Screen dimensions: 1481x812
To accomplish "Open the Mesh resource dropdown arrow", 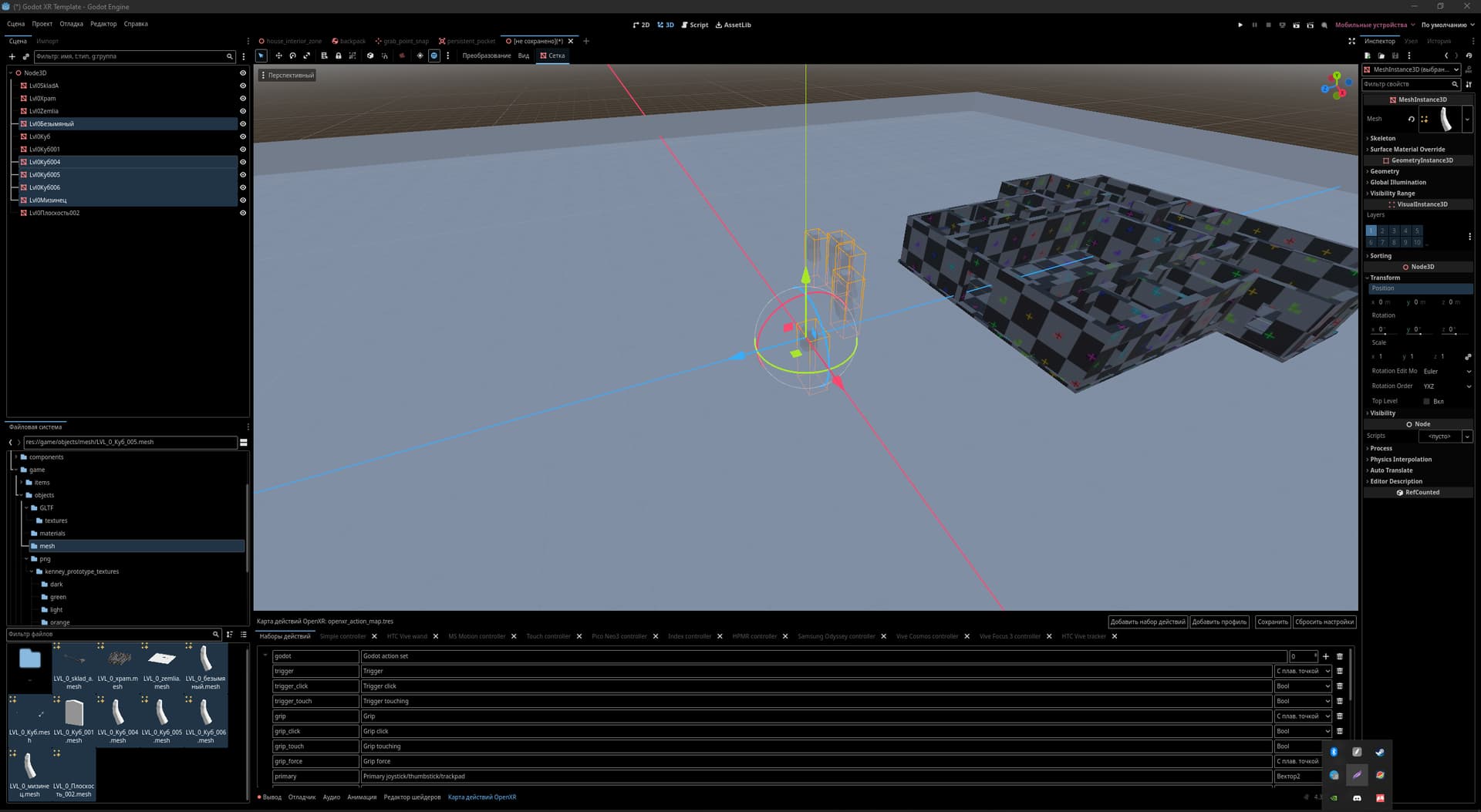I will point(1467,120).
